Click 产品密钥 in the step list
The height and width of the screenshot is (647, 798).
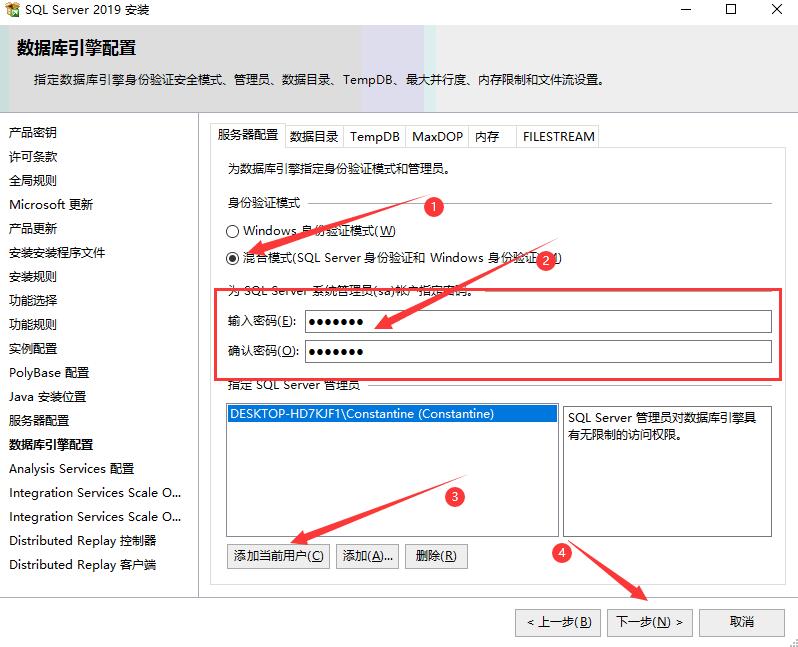(x=33, y=132)
